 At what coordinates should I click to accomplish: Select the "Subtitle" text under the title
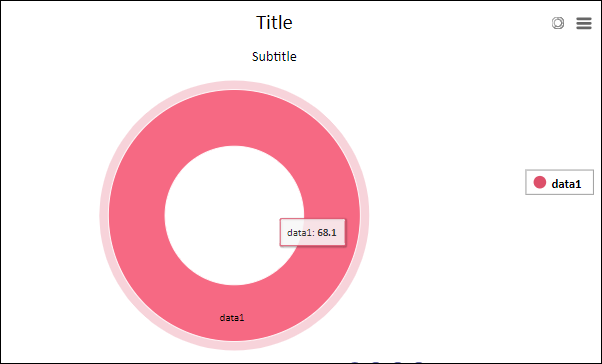[x=274, y=56]
